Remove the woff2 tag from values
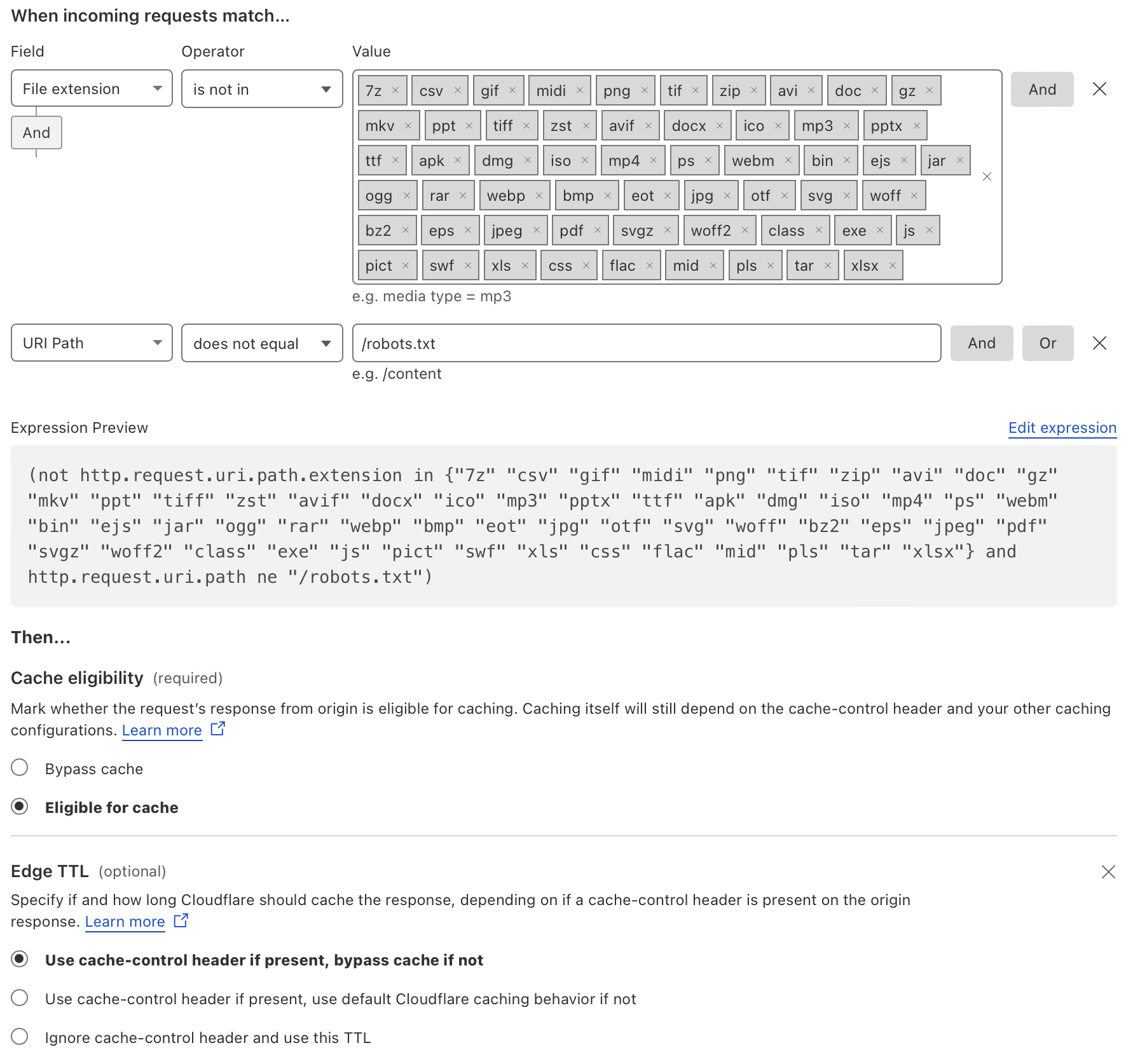Viewport: 1133px width, 1064px height. 745,231
